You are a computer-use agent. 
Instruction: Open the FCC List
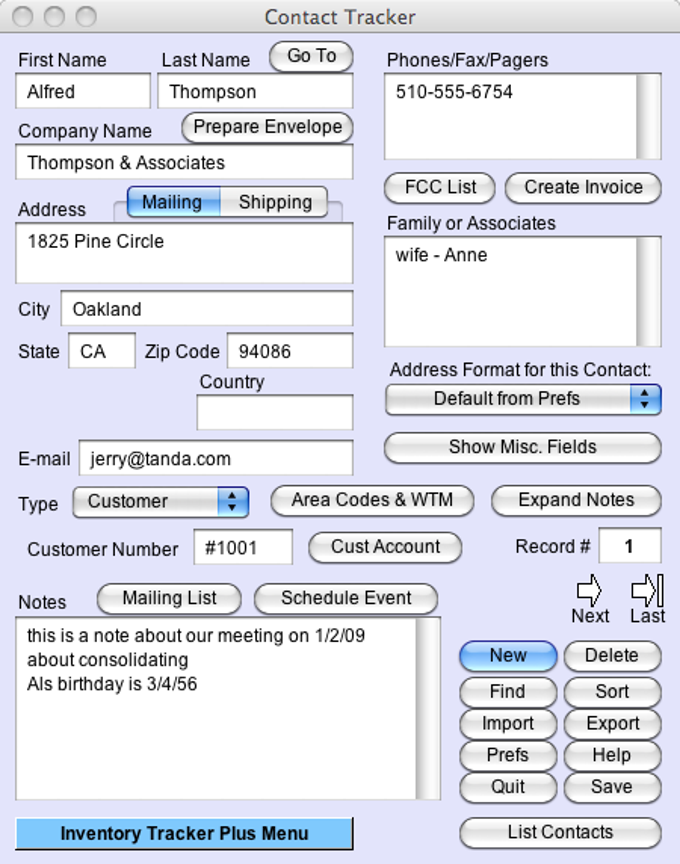pyautogui.click(x=439, y=187)
